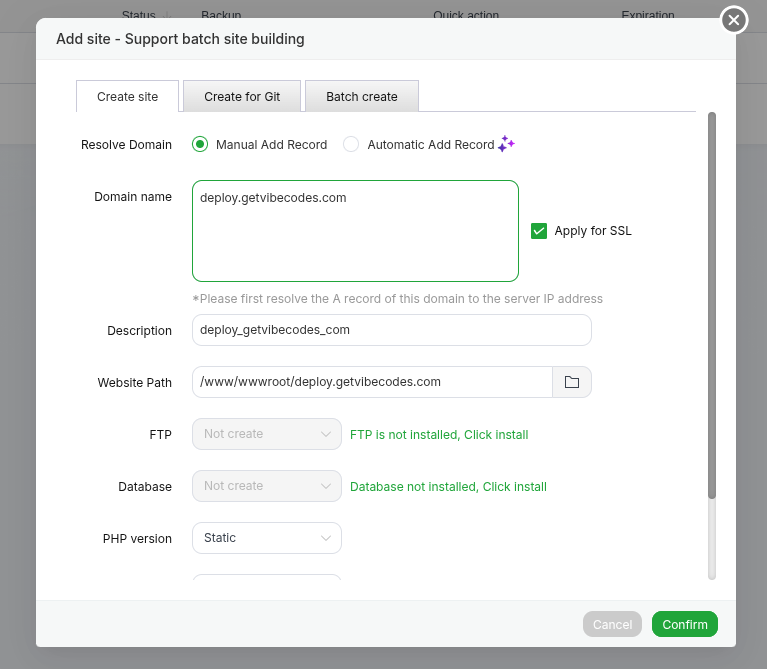
Task: Select the Manual Add Record radio button
Action: coord(200,144)
